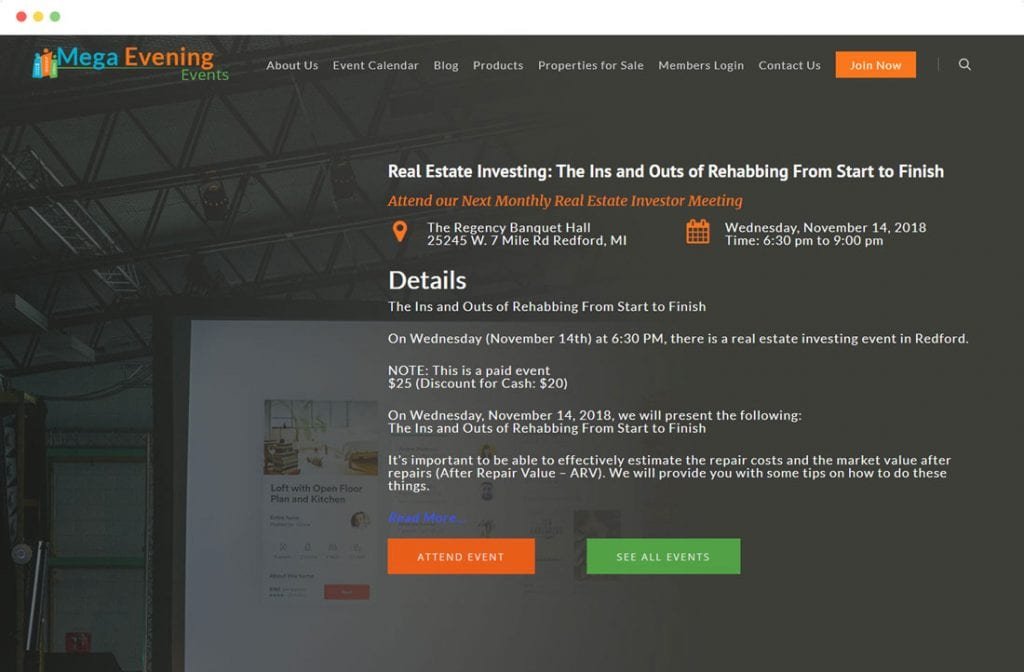1024x672 pixels.
Task: Open the About Us menu item
Action: coord(292,66)
